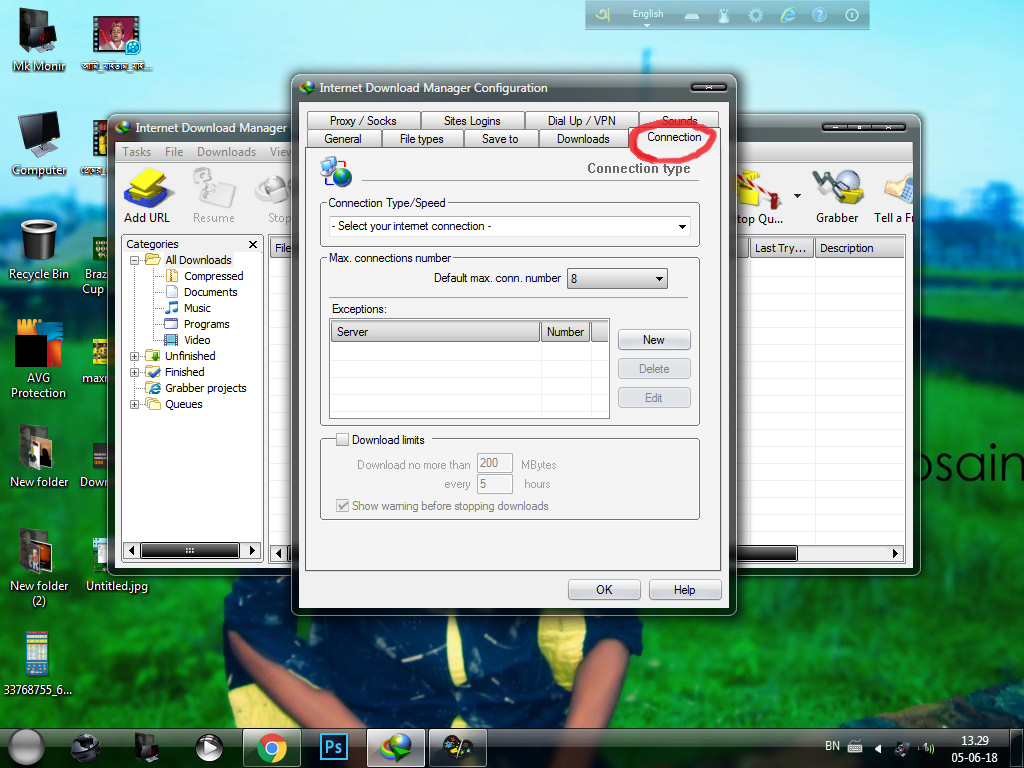
Task: Click Categories horizontal scrollbar thumb
Action: pyautogui.click(x=189, y=551)
